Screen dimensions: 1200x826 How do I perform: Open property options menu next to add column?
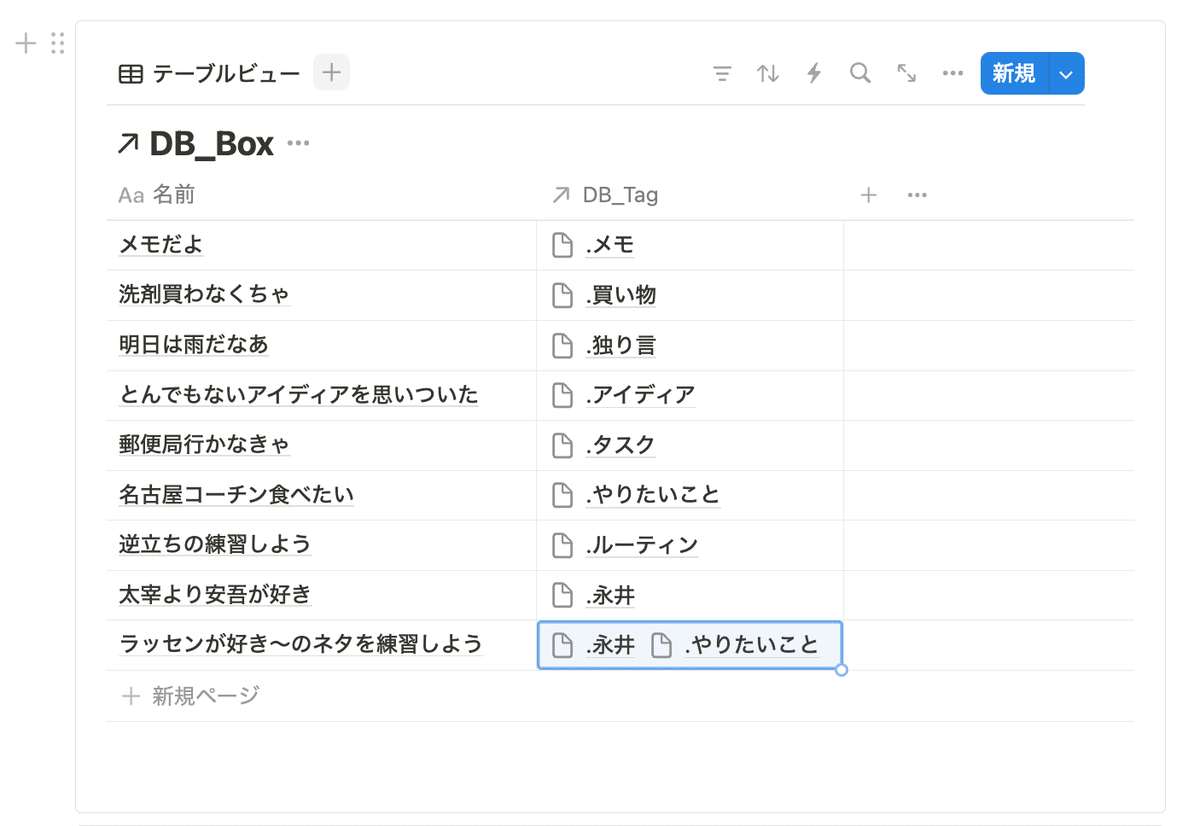click(x=917, y=195)
